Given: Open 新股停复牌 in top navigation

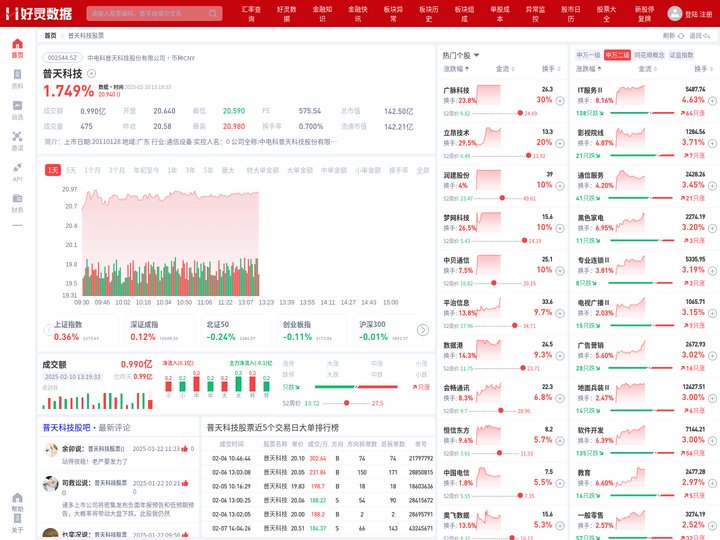Looking at the screenshot, I should [x=644, y=14].
